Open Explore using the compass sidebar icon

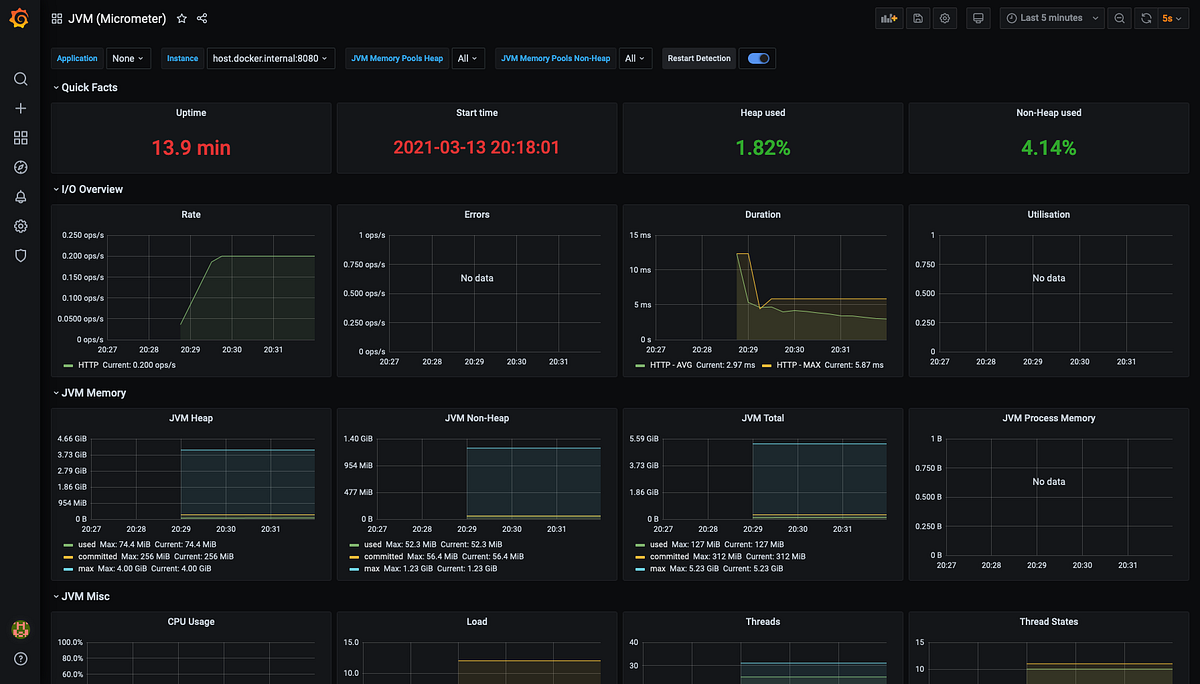tap(20, 167)
